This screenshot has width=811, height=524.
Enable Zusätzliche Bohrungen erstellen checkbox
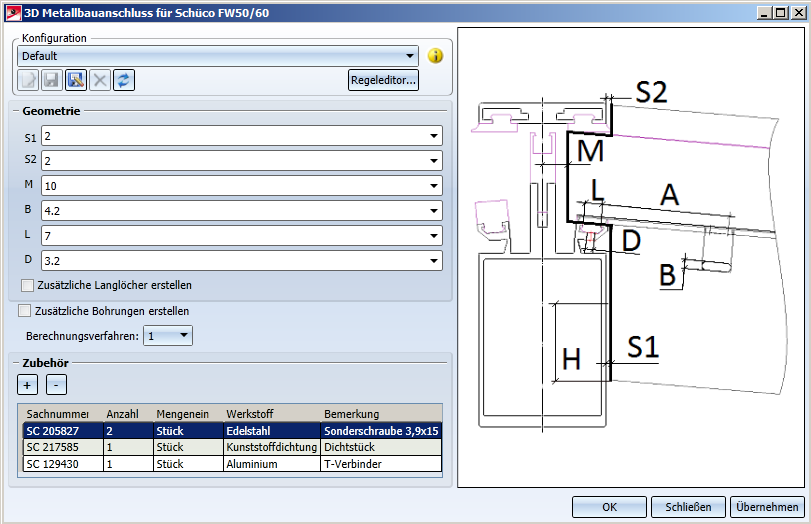click(25, 311)
